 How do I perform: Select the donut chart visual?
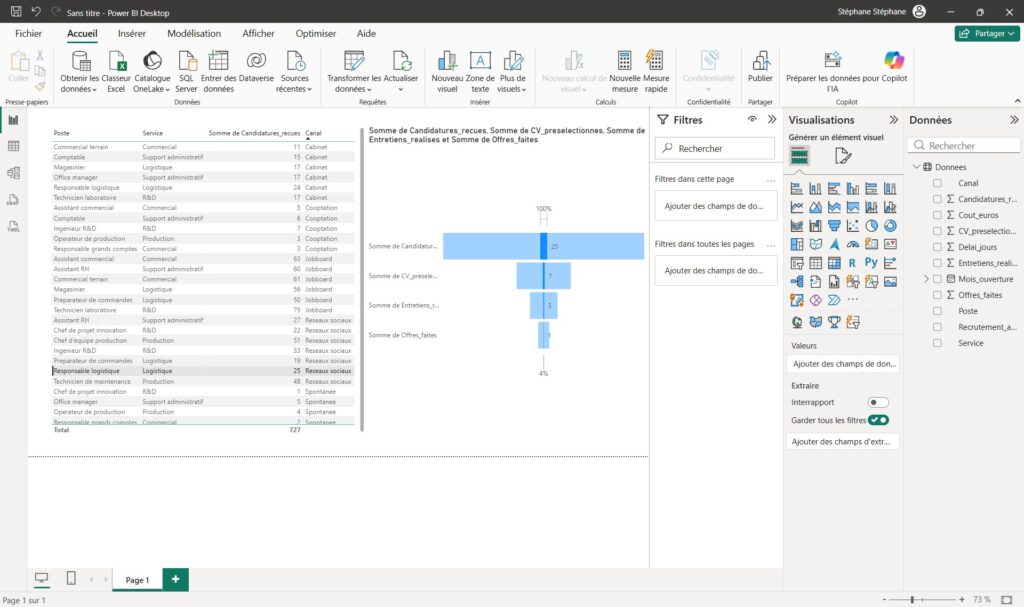[x=890, y=226]
